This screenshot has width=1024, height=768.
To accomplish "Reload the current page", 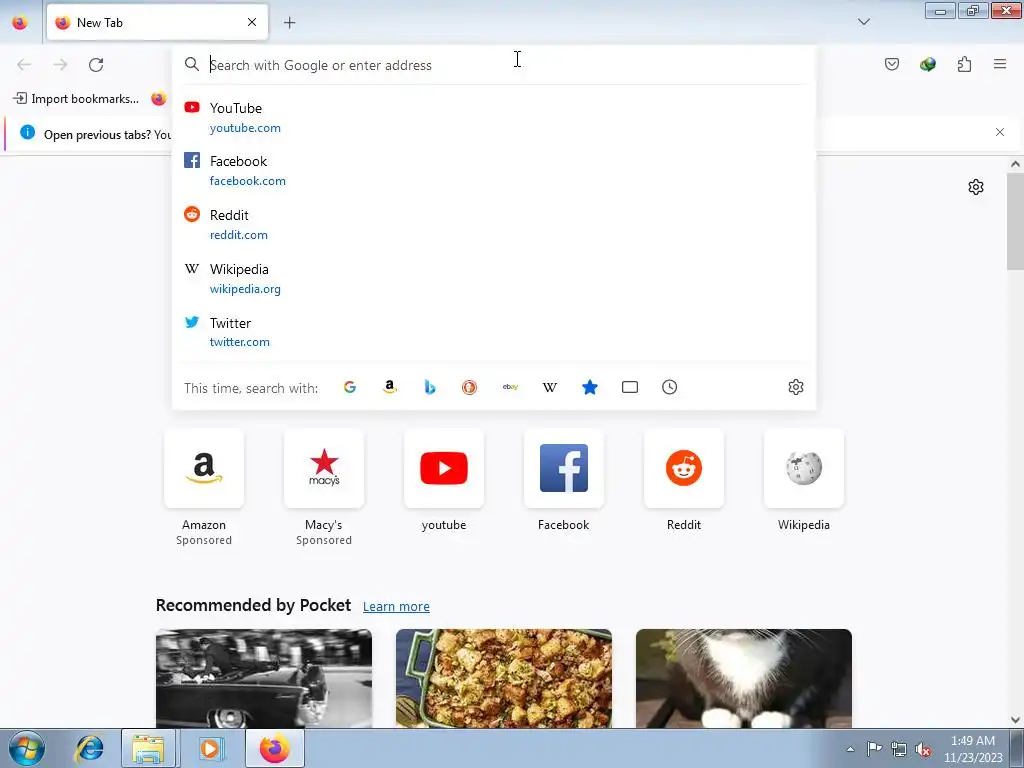I will 96,65.
